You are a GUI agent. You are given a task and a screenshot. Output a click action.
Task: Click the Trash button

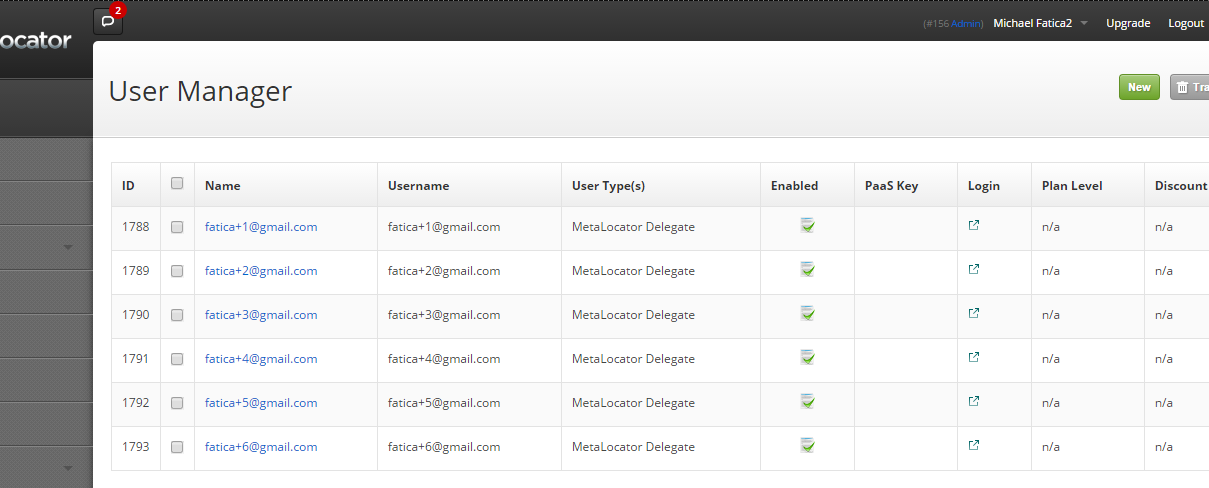pyautogui.click(x=1190, y=87)
